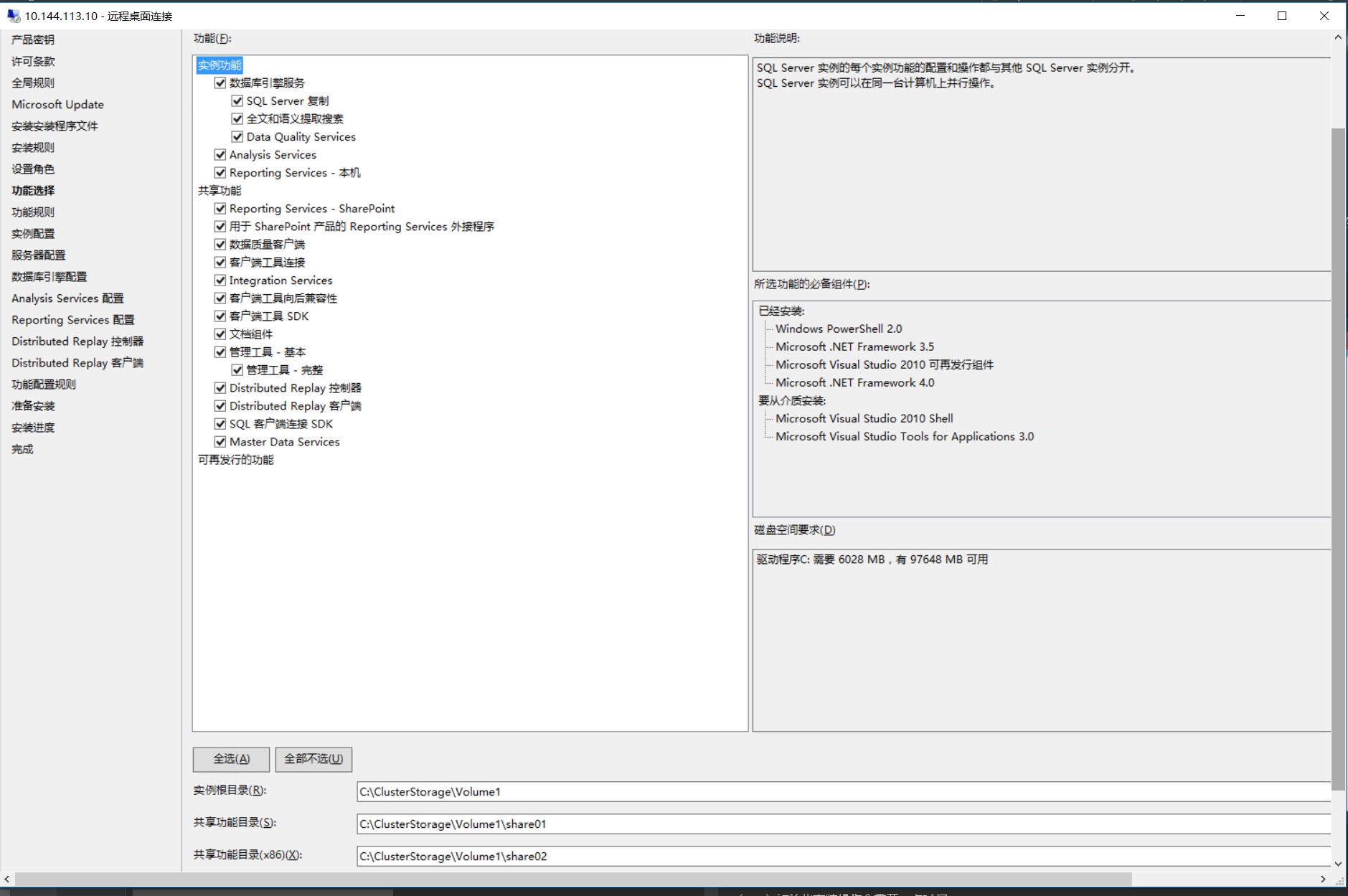Click the 全部不选(U) button
This screenshot has width=1348, height=896.
[314, 759]
